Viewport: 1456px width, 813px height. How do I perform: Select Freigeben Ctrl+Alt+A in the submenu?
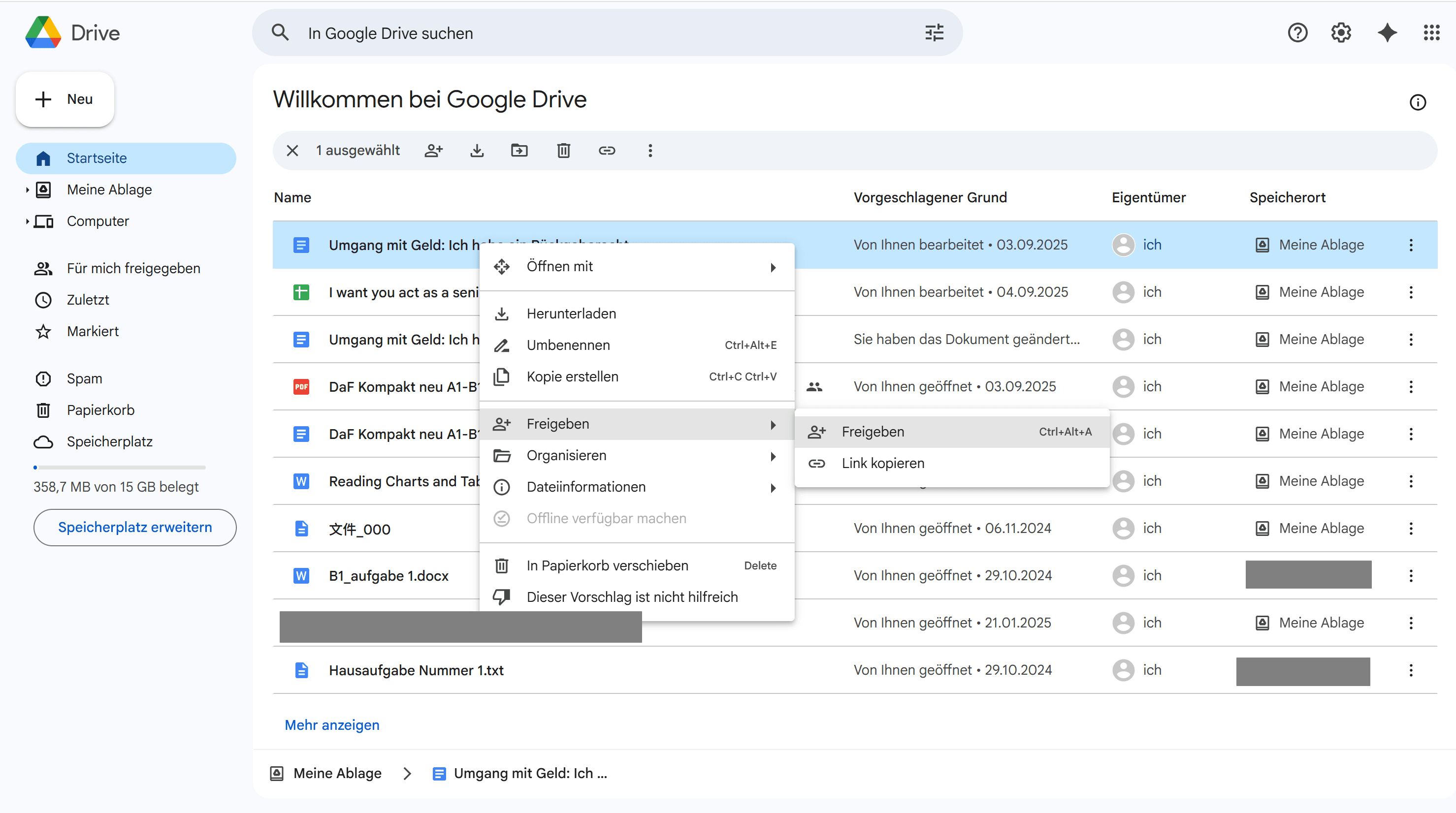pyautogui.click(x=952, y=432)
